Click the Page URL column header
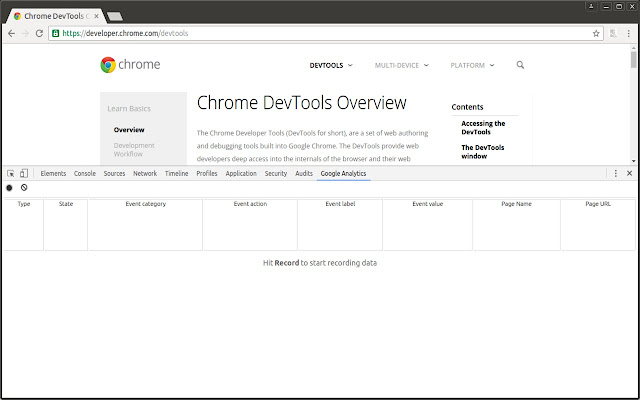The height and width of the screenshot is (400, 640). [x=598, y=204]
